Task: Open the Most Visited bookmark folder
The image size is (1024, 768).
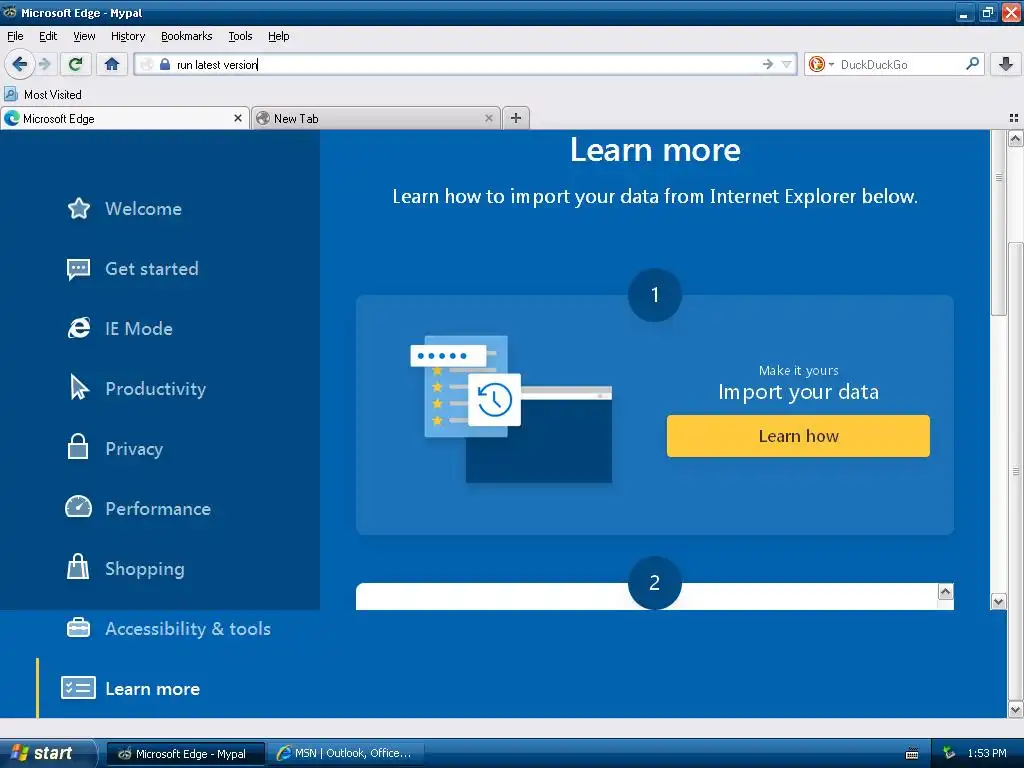Action: [44, 94]
